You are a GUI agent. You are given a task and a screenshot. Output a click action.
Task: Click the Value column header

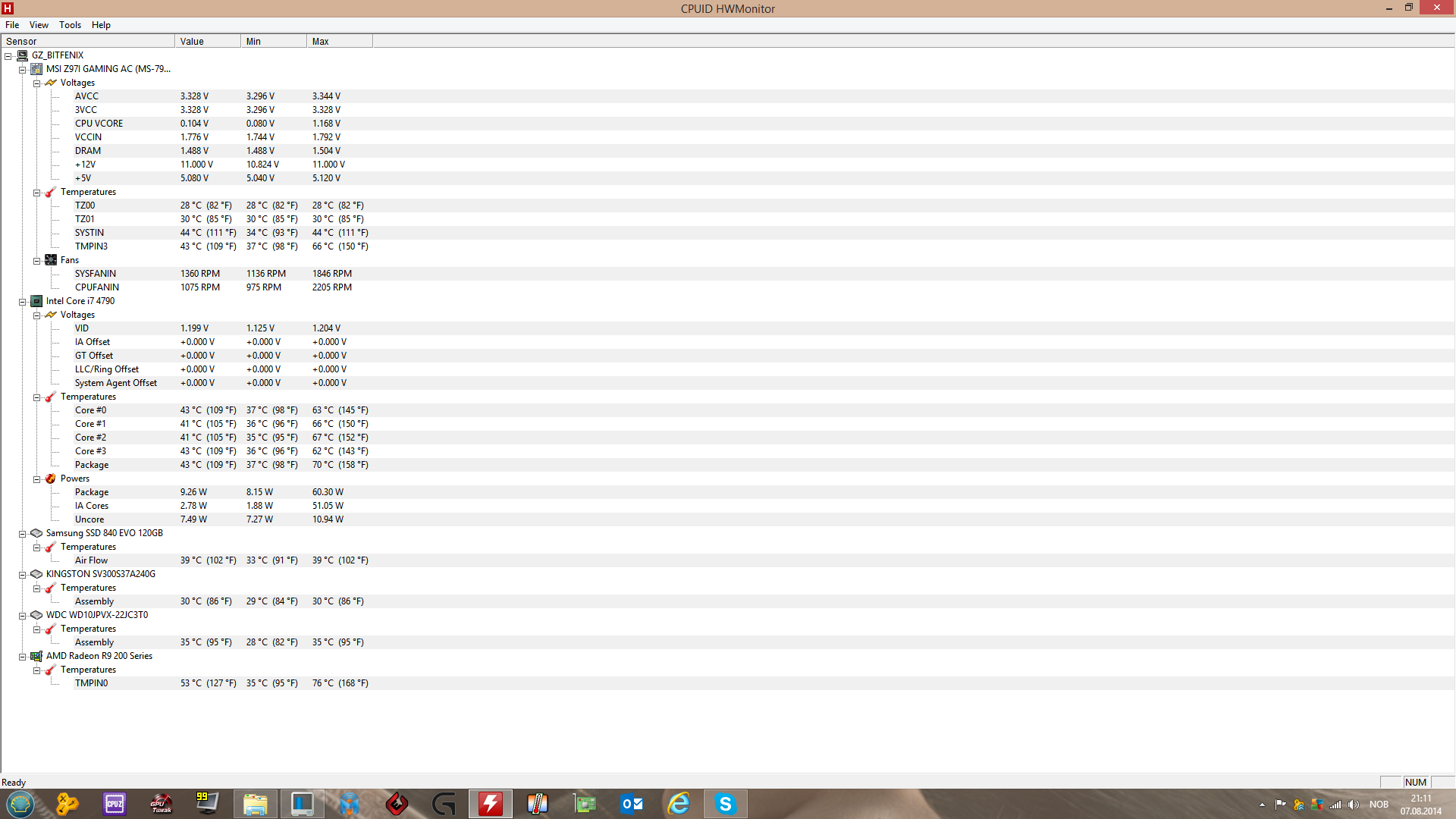(207, 42)
